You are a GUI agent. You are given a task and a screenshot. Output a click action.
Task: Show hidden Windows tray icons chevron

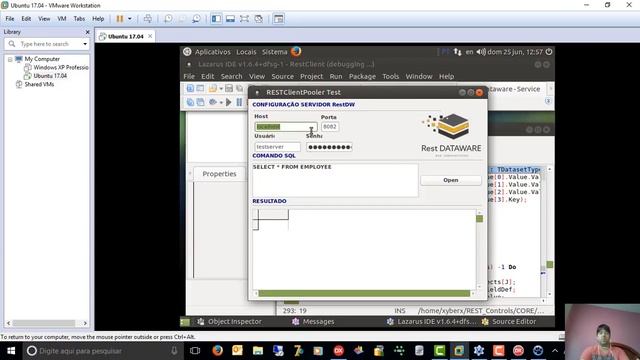(555, 351)
